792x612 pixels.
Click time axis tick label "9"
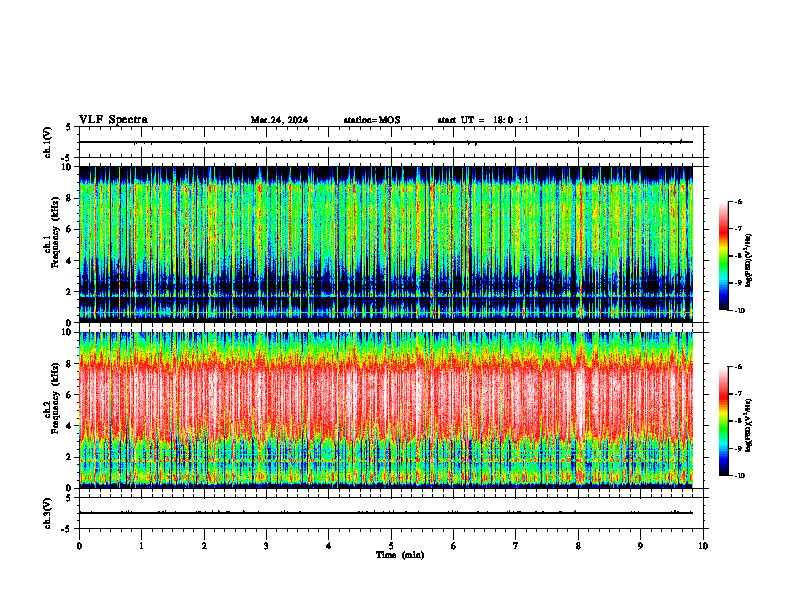coord(640,546)
